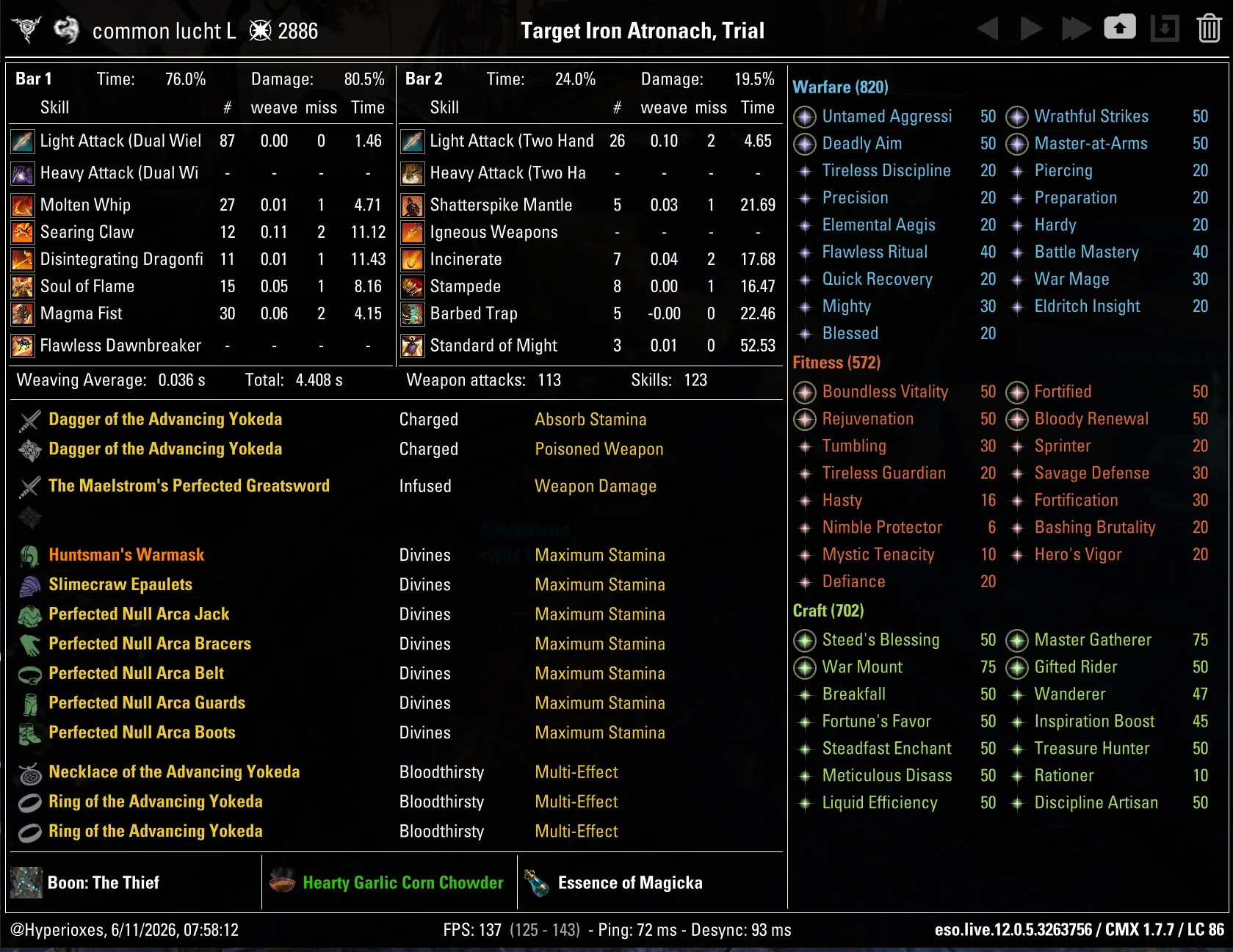The height and width of the screenshot is (952, 1233).
Task: Select the Maelstrom's Perfected Greatsword item
Action: (x=189, y=486)
